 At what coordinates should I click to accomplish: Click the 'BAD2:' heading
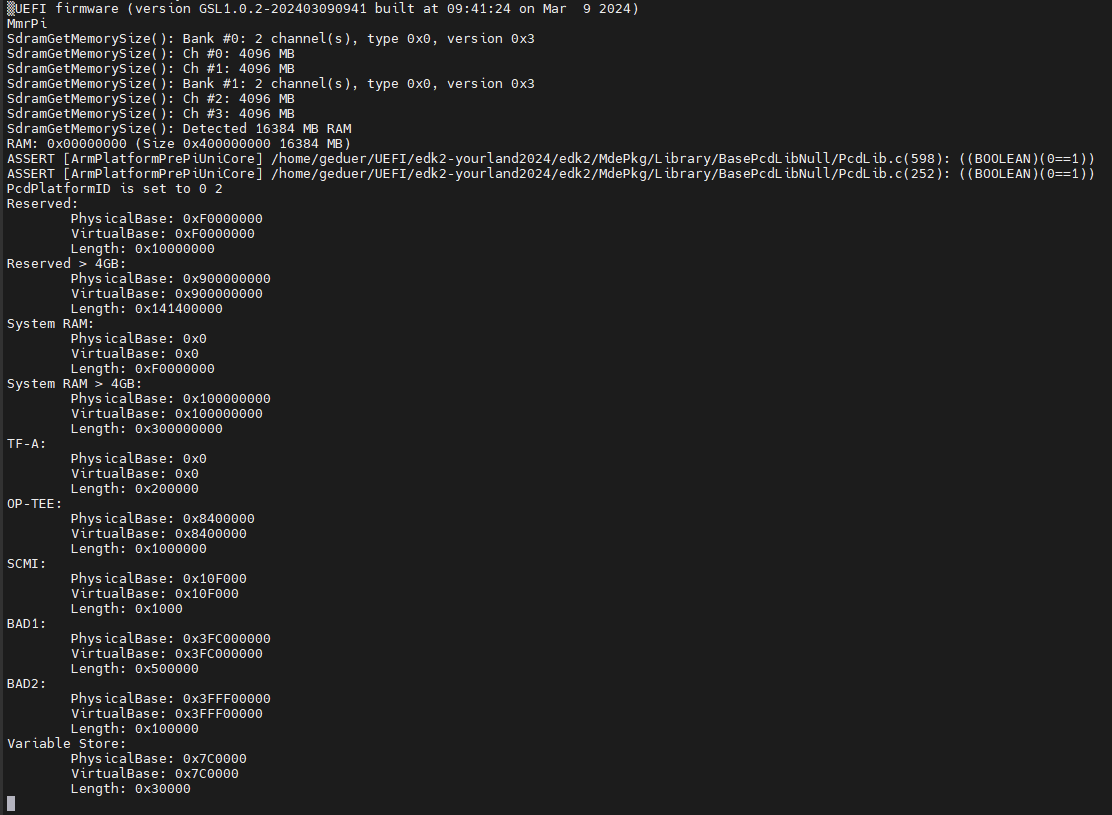tap(27, 684)
